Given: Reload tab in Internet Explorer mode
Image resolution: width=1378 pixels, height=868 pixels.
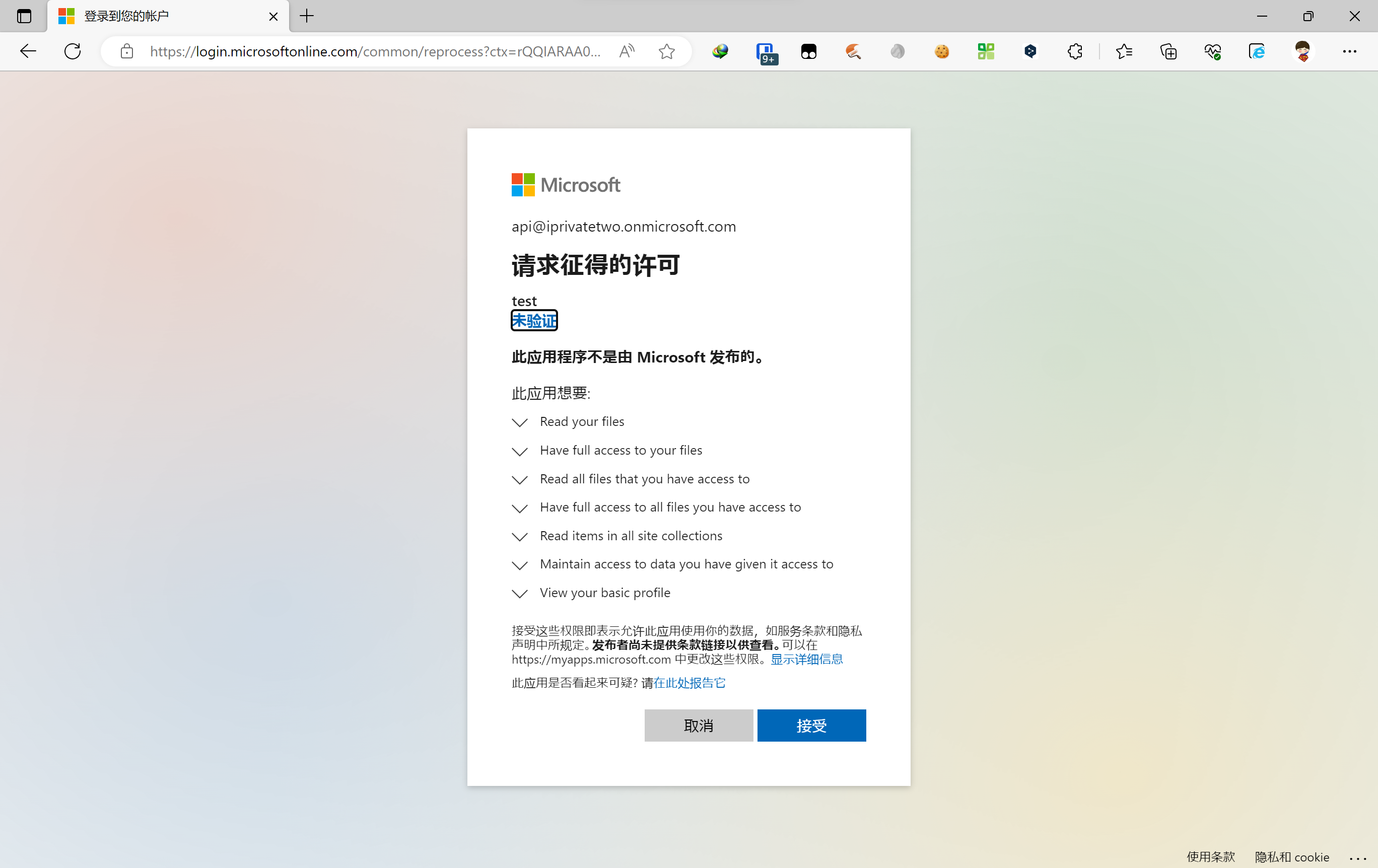Looking at the screenshot, I should click(x=1257, y=51).
